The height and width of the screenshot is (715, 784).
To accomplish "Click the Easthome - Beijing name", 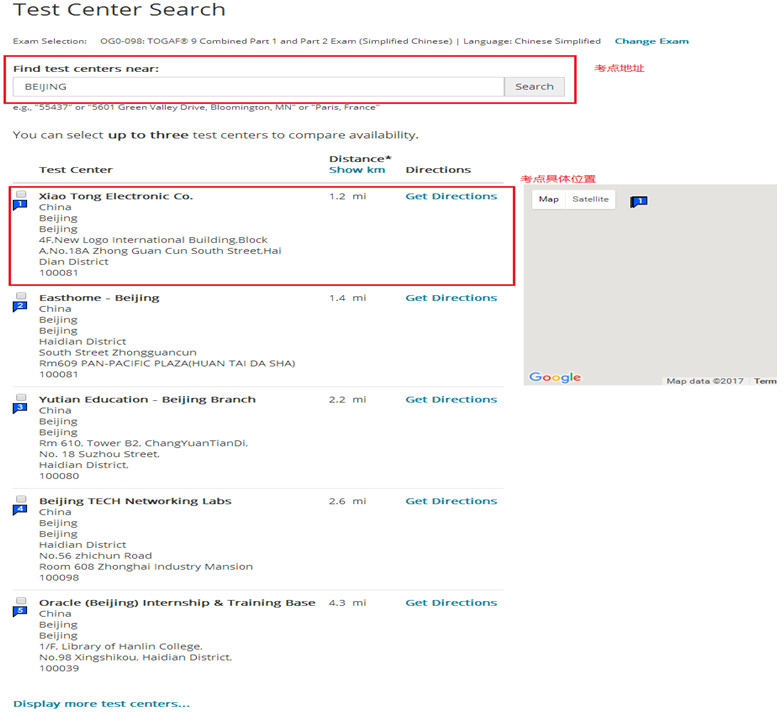I will (x=99, y=298).
